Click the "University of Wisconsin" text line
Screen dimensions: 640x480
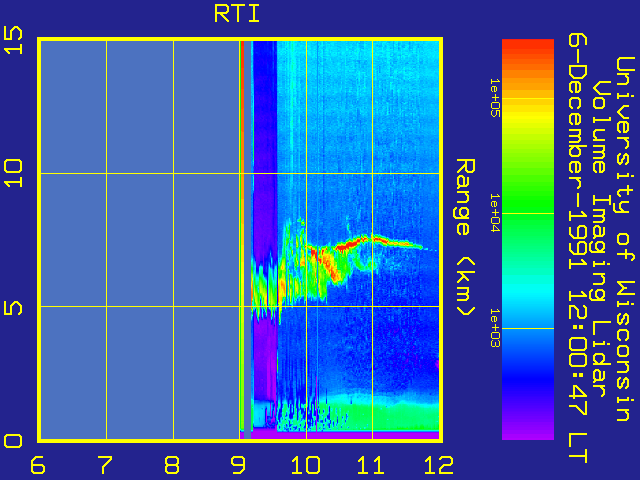click(625, 240)
